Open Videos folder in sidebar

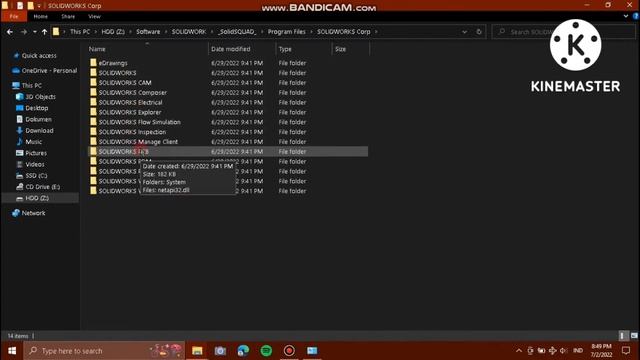(x=30, y=164)
